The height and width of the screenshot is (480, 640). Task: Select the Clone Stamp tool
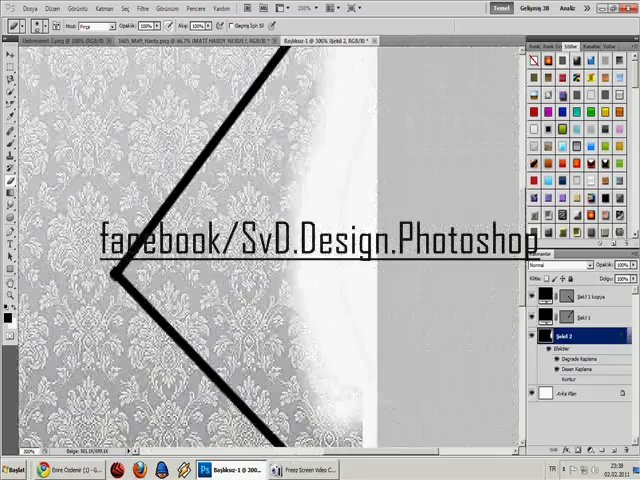(10, 156)
